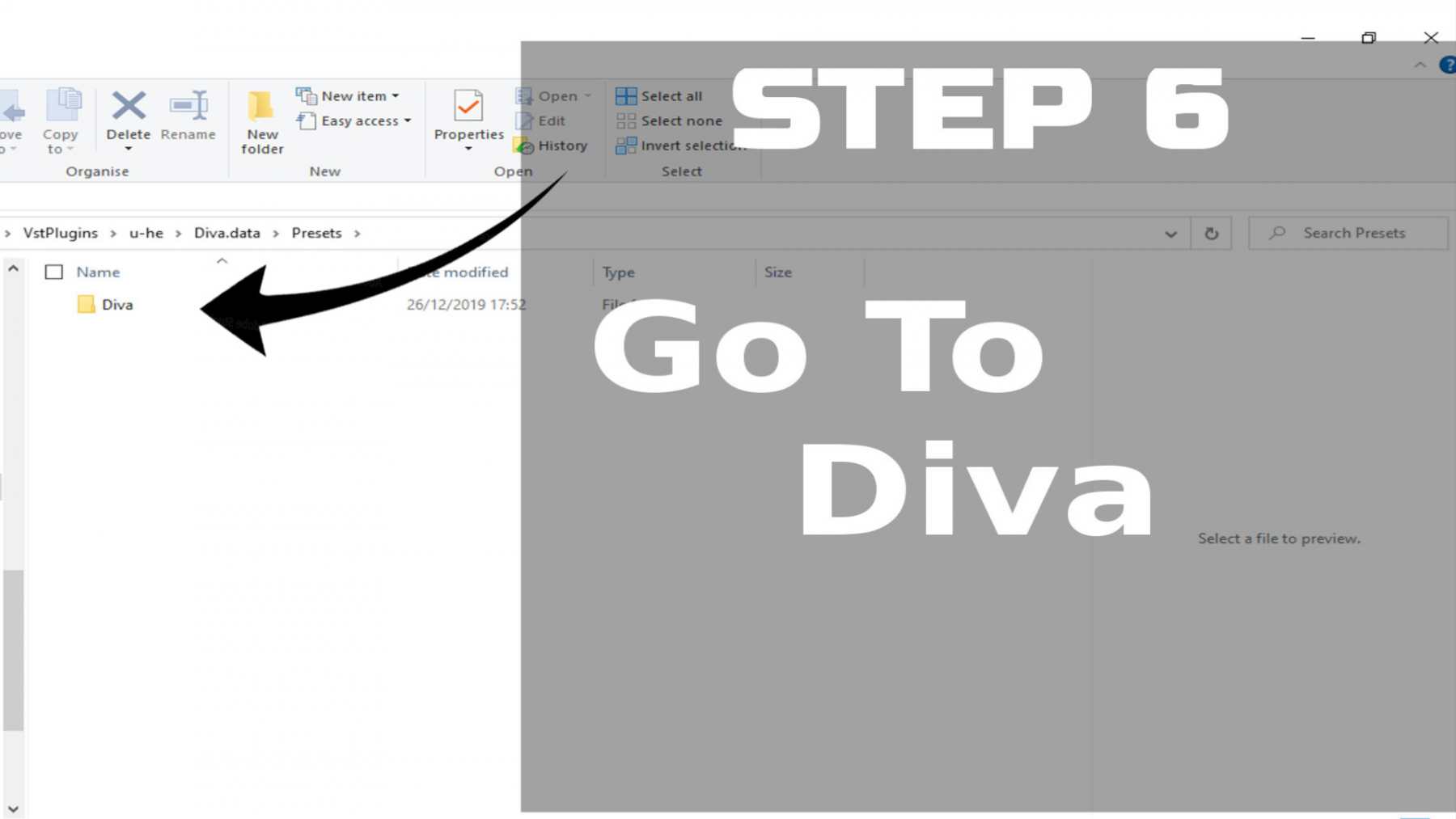Expand the Easy access dropdown arrow
Viewport: 1456px width, 819px height.
408,120
